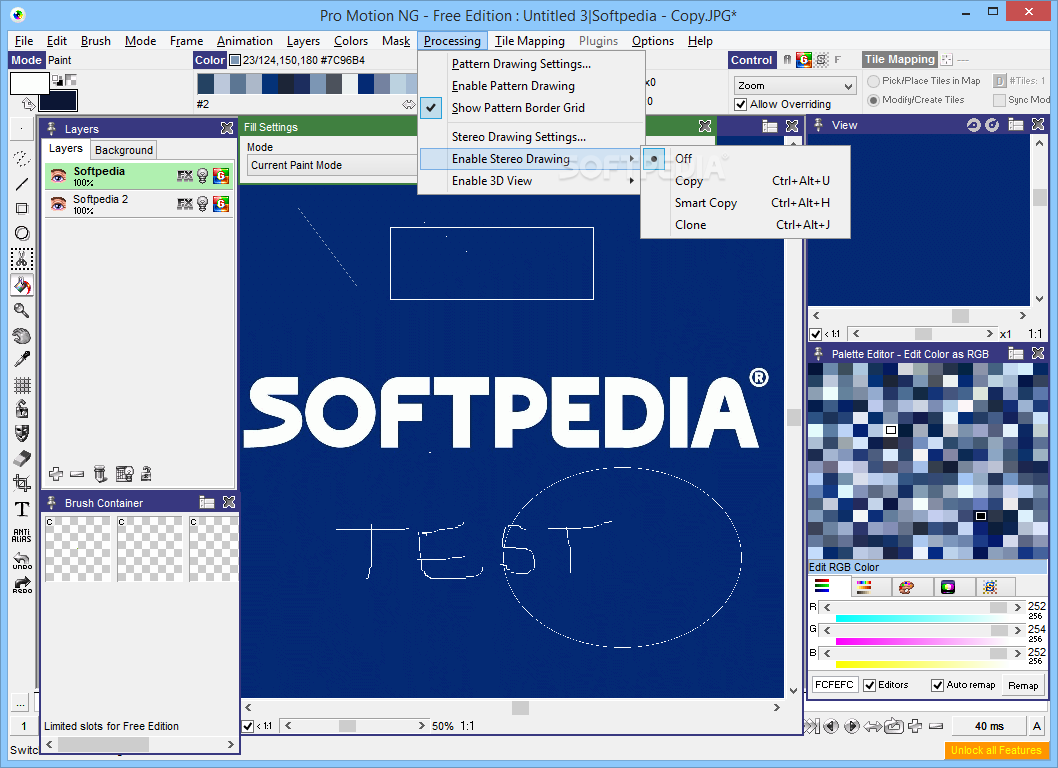This screenshot has width=1058, height=768.
Task: Open the Tile Mapping menu
Action: 530,41
